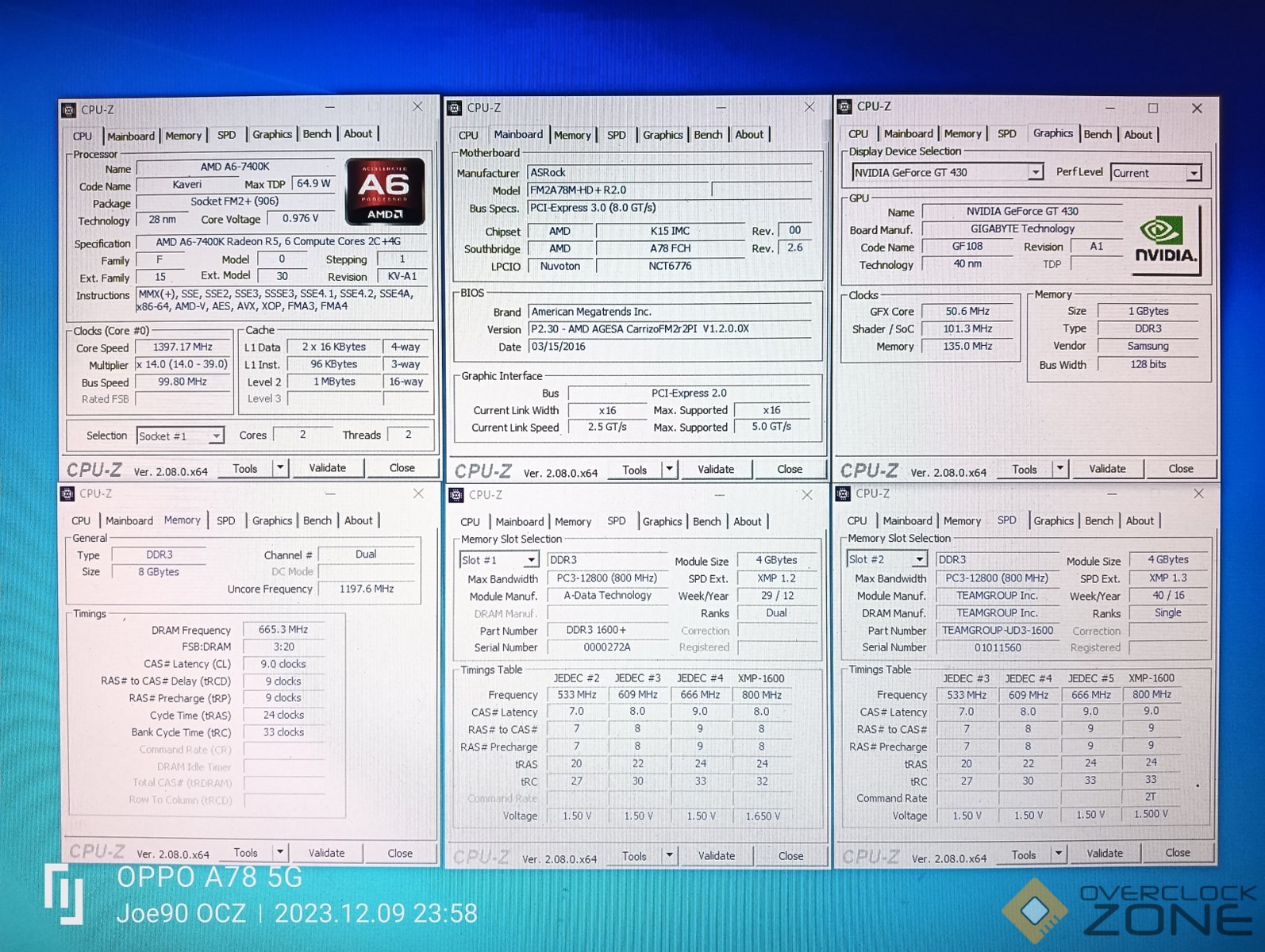Click Validate in the ASRock Mainboard window

click(x=716, y=470)
